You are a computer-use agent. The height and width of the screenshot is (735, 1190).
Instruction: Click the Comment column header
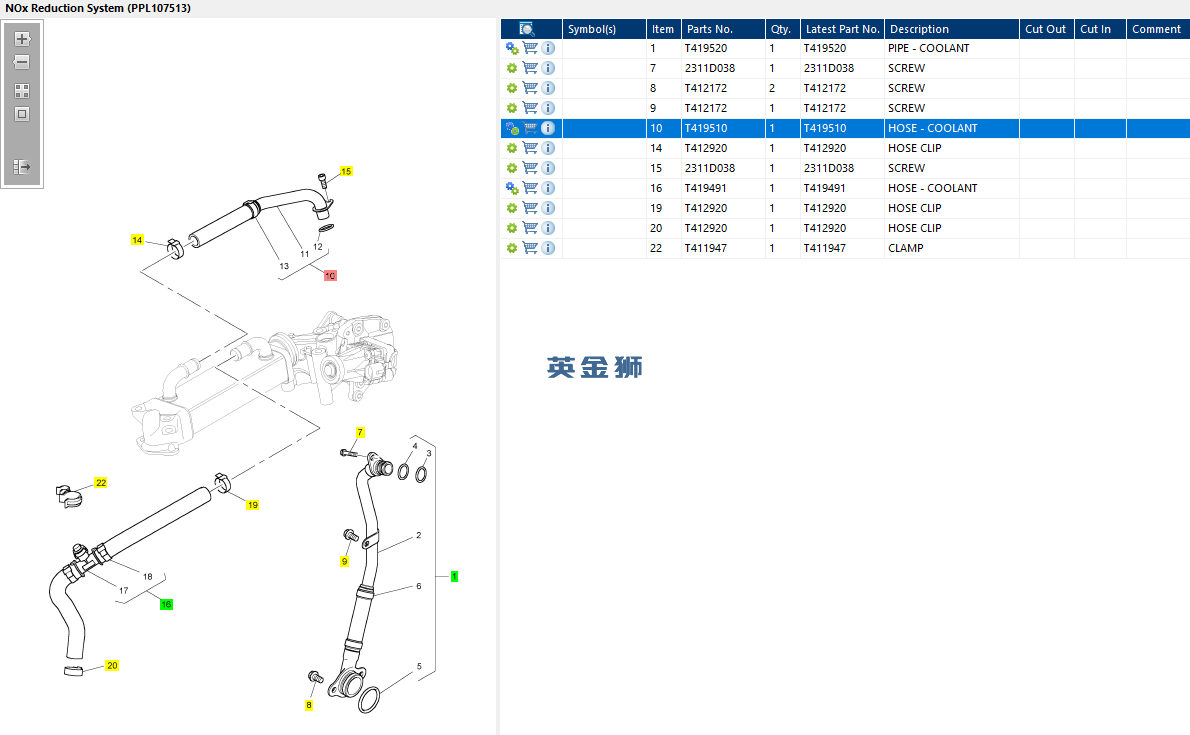pyautogui.click(x=1157, y=29)
